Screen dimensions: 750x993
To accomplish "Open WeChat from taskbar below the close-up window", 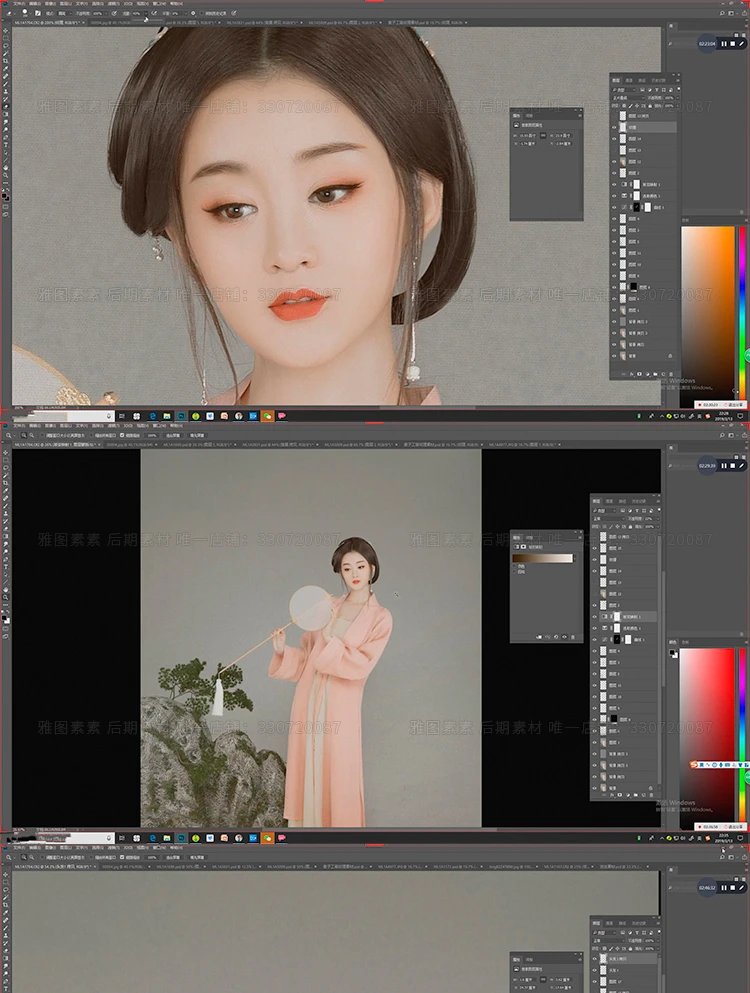I will click(267, 415).
